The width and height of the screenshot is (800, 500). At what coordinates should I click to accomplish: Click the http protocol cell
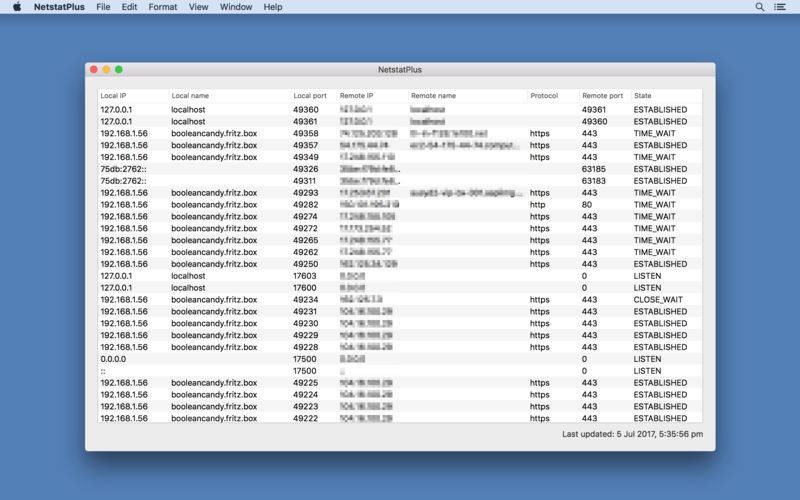pyautogui.click(x=537, y=205)
